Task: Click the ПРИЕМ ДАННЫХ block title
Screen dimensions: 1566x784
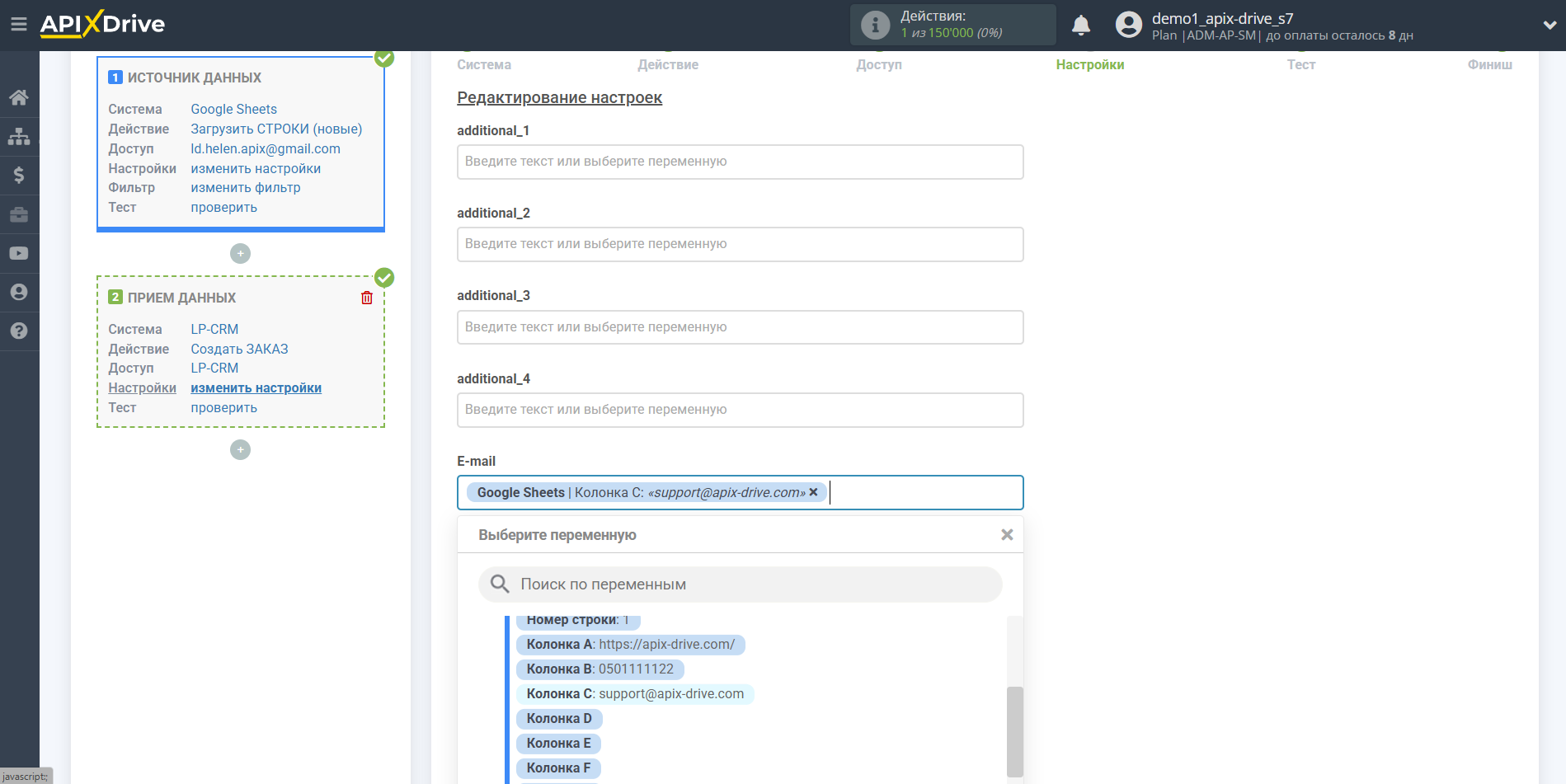Action: [x=181, y=298]
